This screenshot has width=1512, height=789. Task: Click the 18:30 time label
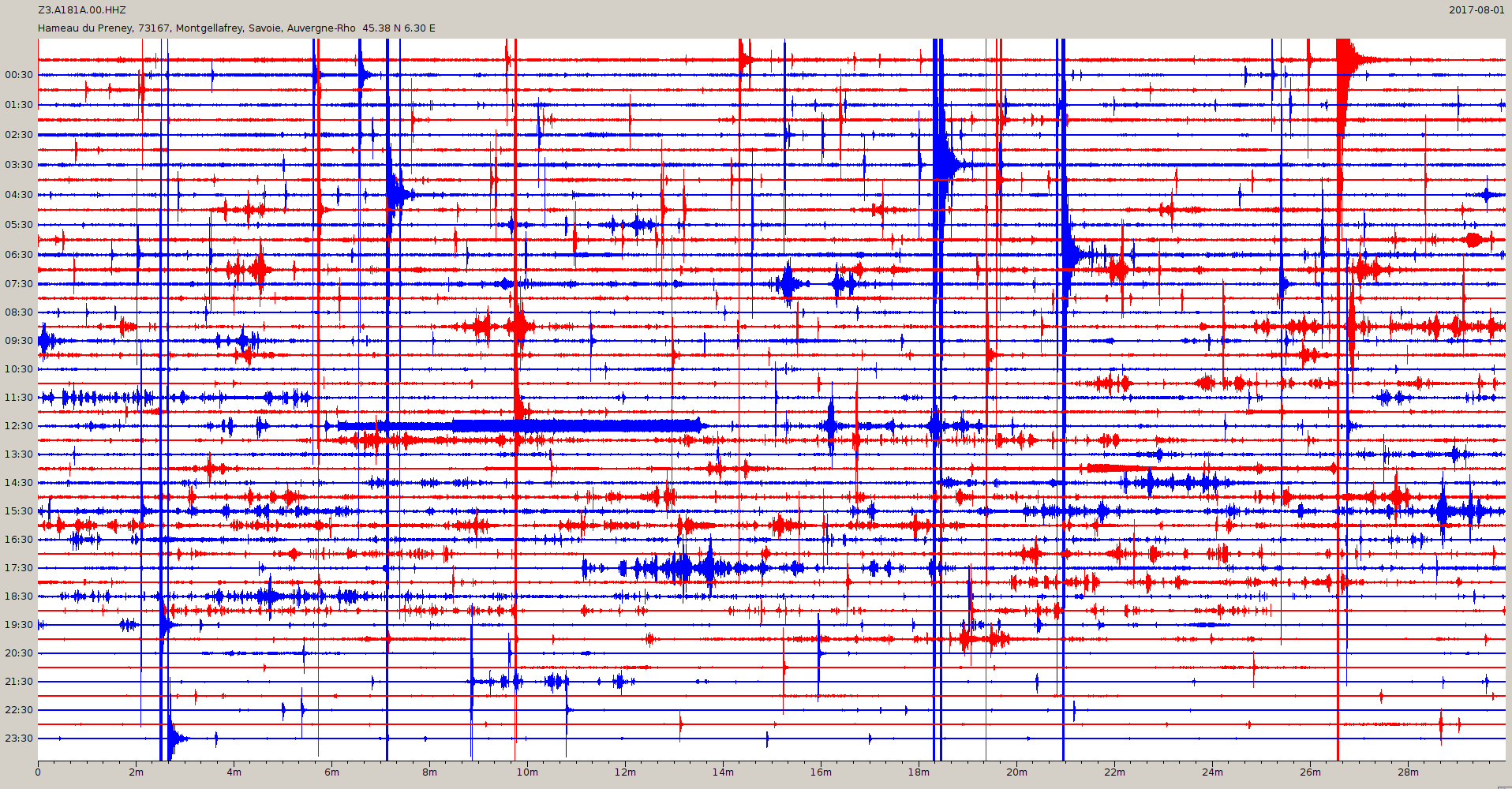[19, 596]
